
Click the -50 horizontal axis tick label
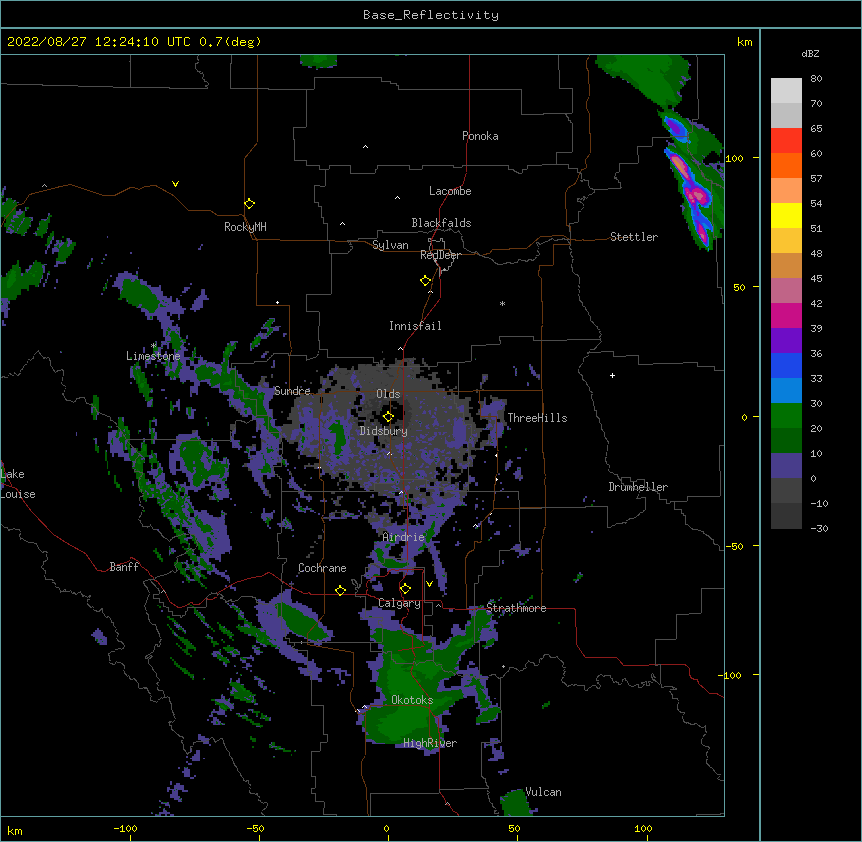255,828
